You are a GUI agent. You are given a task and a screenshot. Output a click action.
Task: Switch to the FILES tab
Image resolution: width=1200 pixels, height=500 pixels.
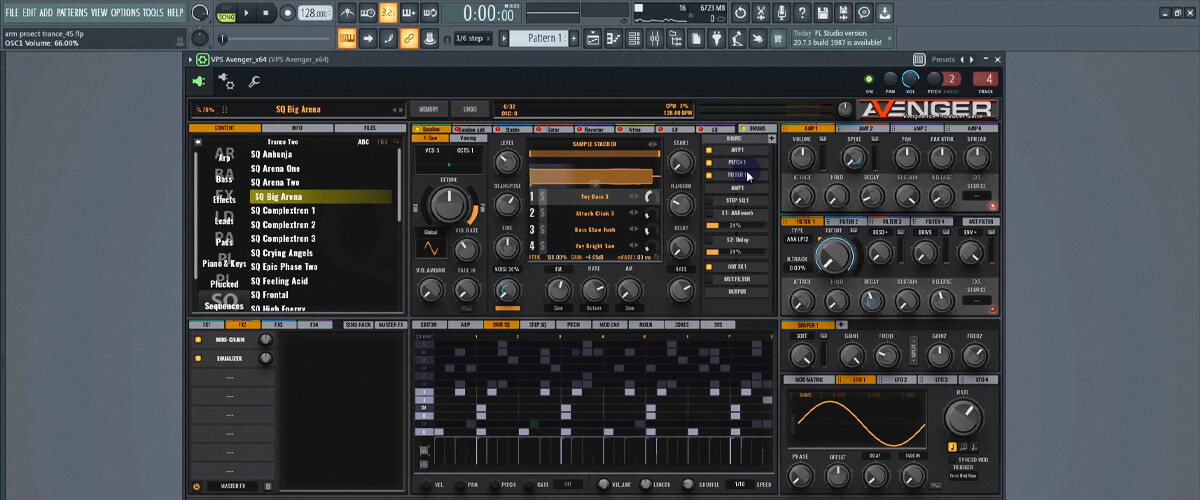point(369,128)
